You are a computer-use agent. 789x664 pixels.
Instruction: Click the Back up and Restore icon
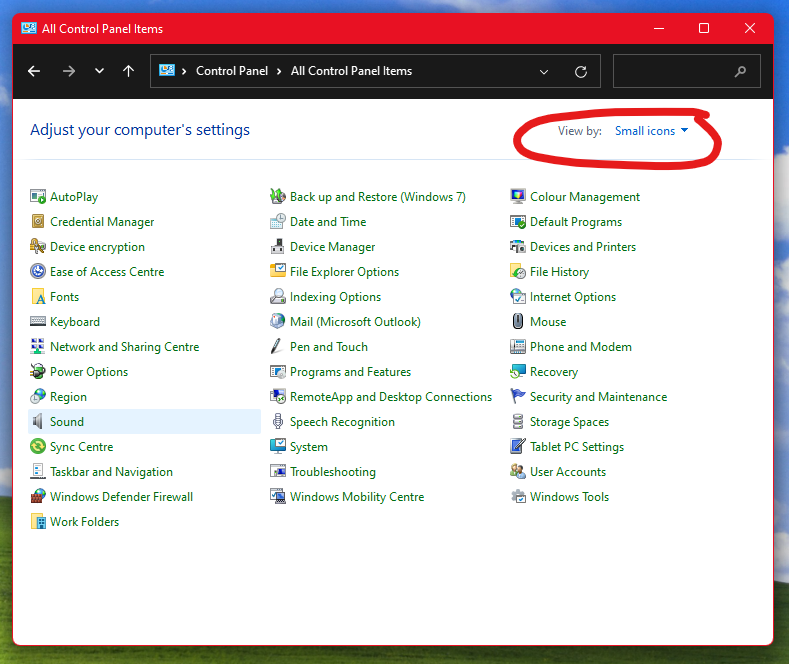pyautogui.click(x=278, y=196)
